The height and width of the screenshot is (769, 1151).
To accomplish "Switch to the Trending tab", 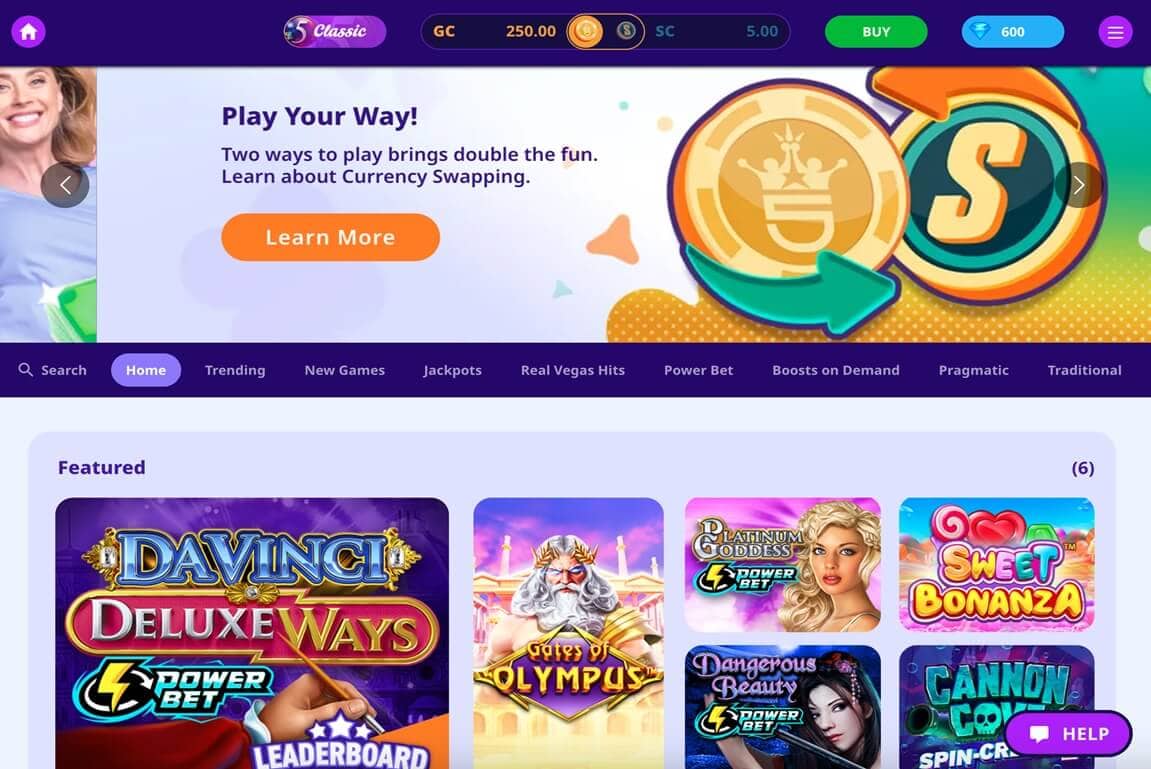I will 235,370.
